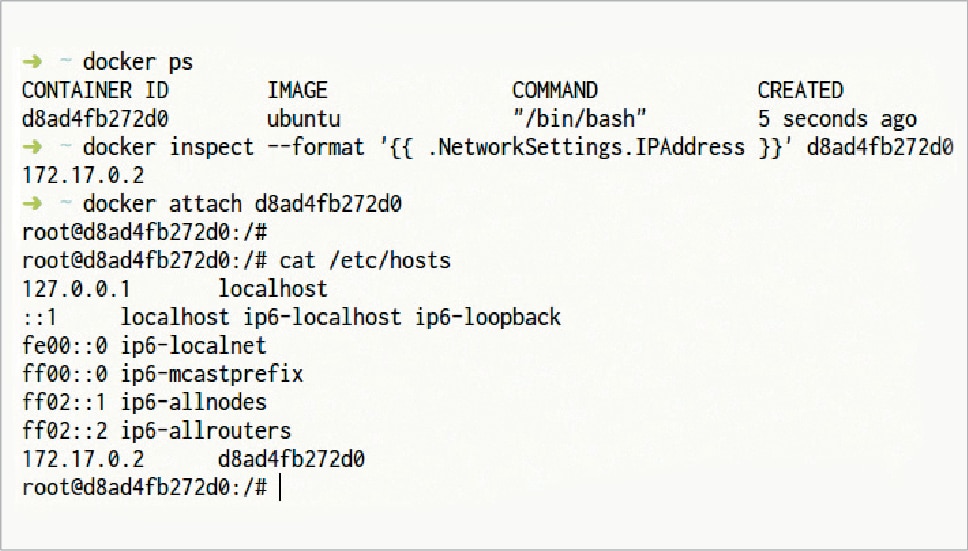Click the CREATED column header

(x=800, y=90)
